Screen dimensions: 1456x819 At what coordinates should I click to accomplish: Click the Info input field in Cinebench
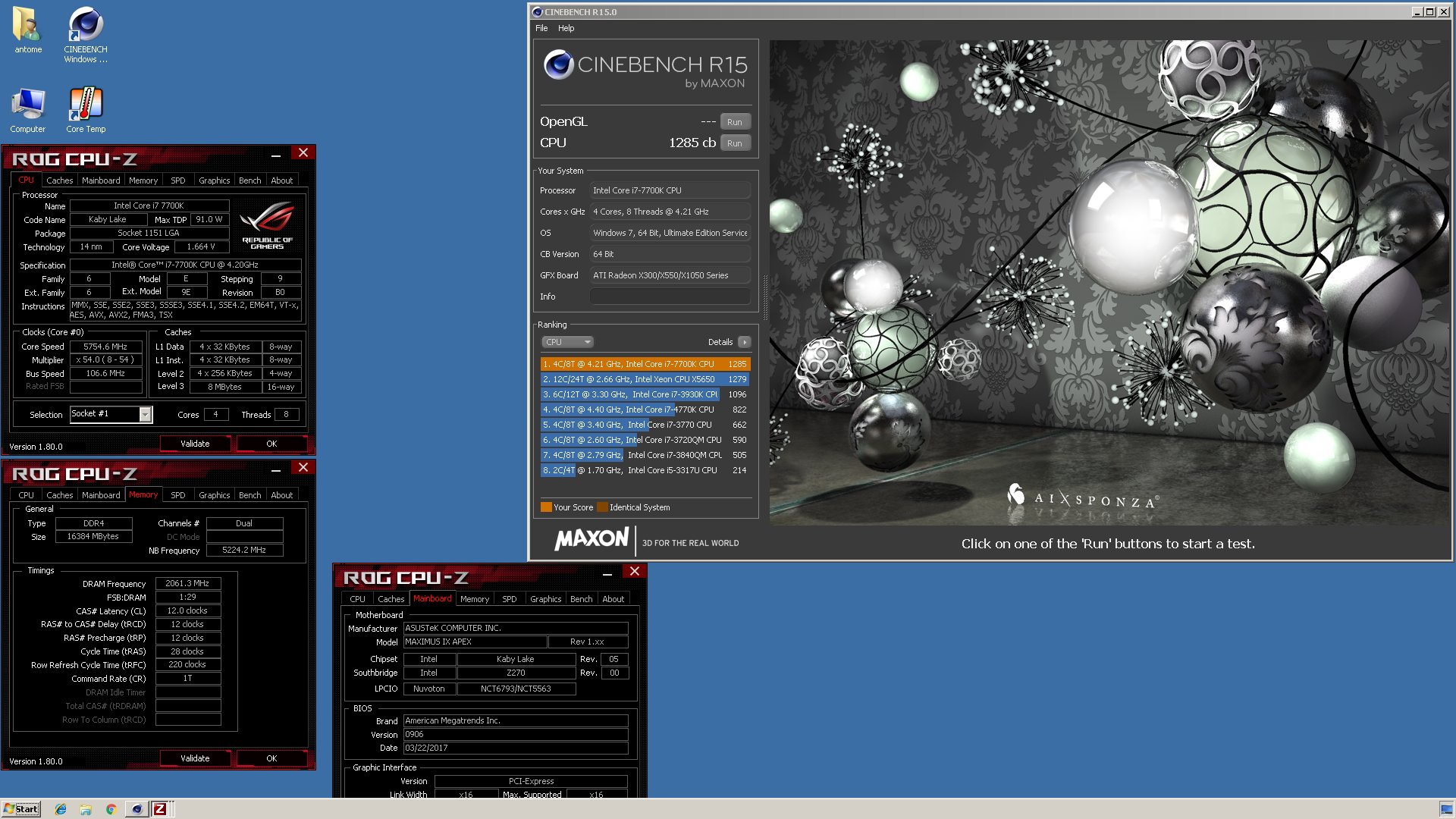[670, 297]
